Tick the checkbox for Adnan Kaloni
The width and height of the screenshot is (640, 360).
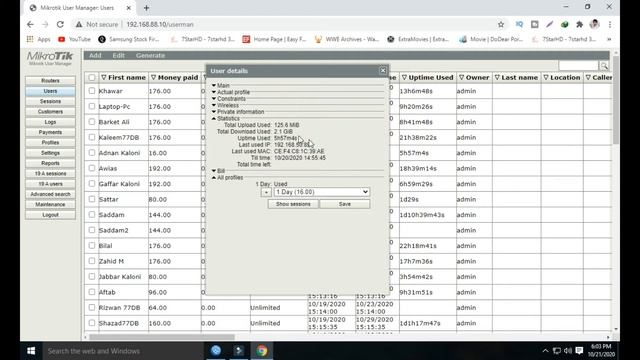click(x=92, y=153)
